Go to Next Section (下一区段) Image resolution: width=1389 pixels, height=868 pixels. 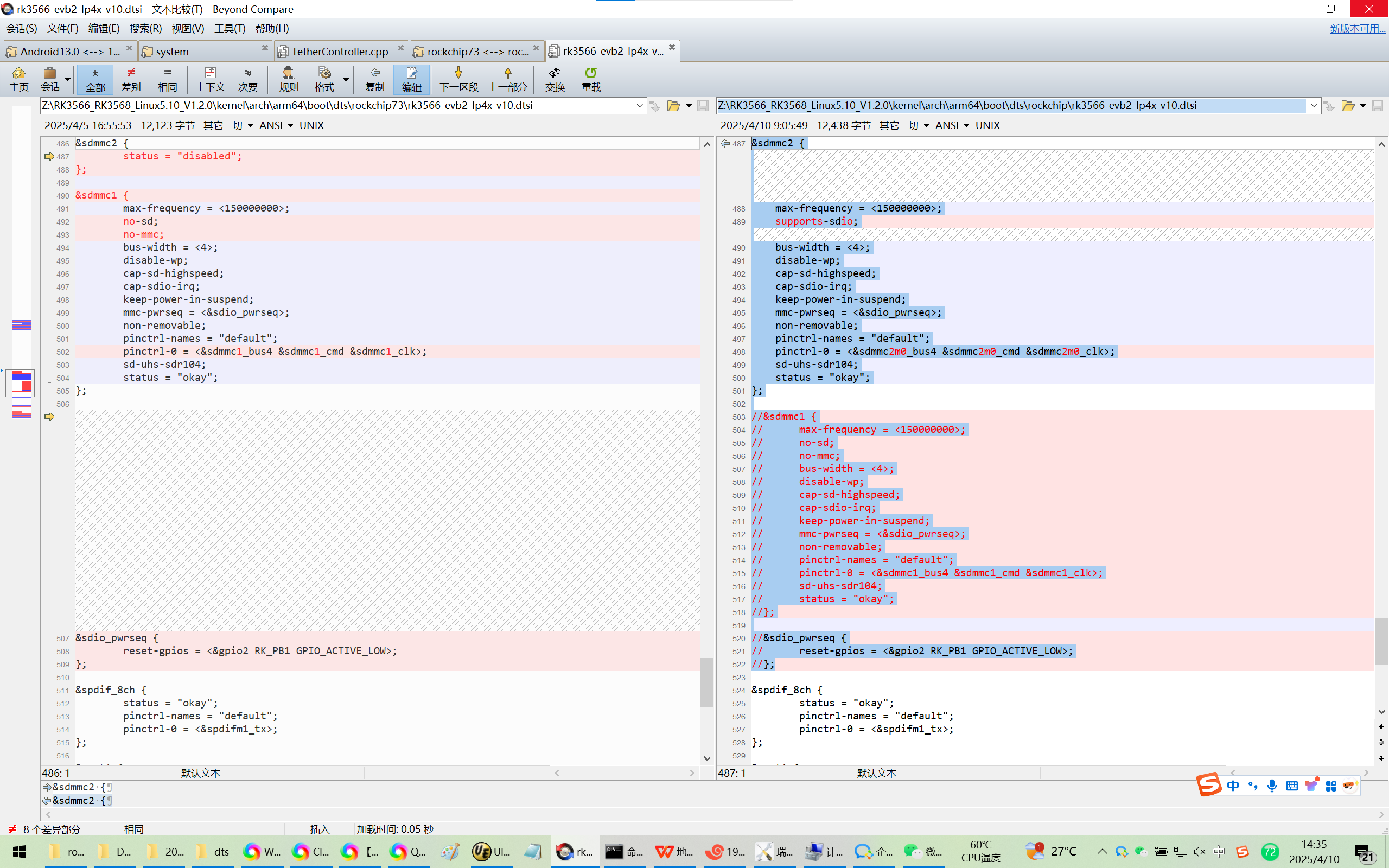[x=458, y=79]
